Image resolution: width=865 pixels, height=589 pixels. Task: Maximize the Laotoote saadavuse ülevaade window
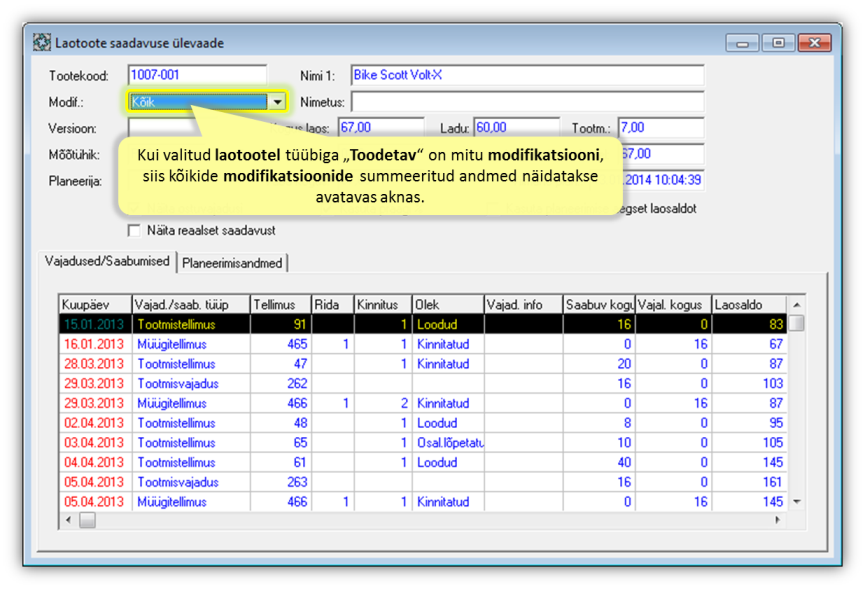(778, 42)
